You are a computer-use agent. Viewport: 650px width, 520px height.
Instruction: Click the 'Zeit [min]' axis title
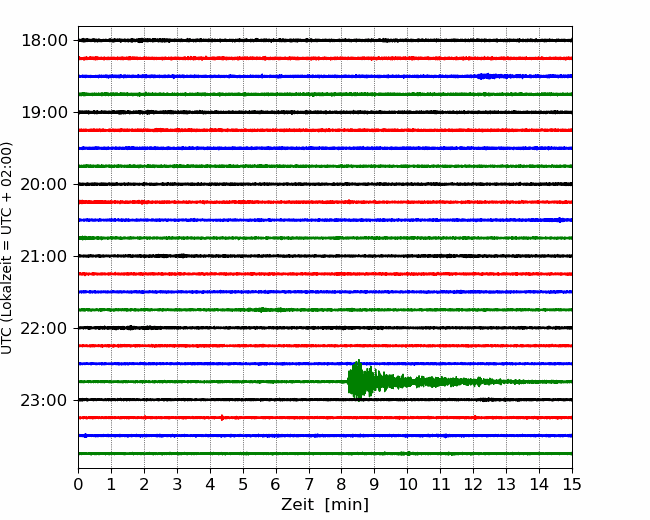(325, 505)
